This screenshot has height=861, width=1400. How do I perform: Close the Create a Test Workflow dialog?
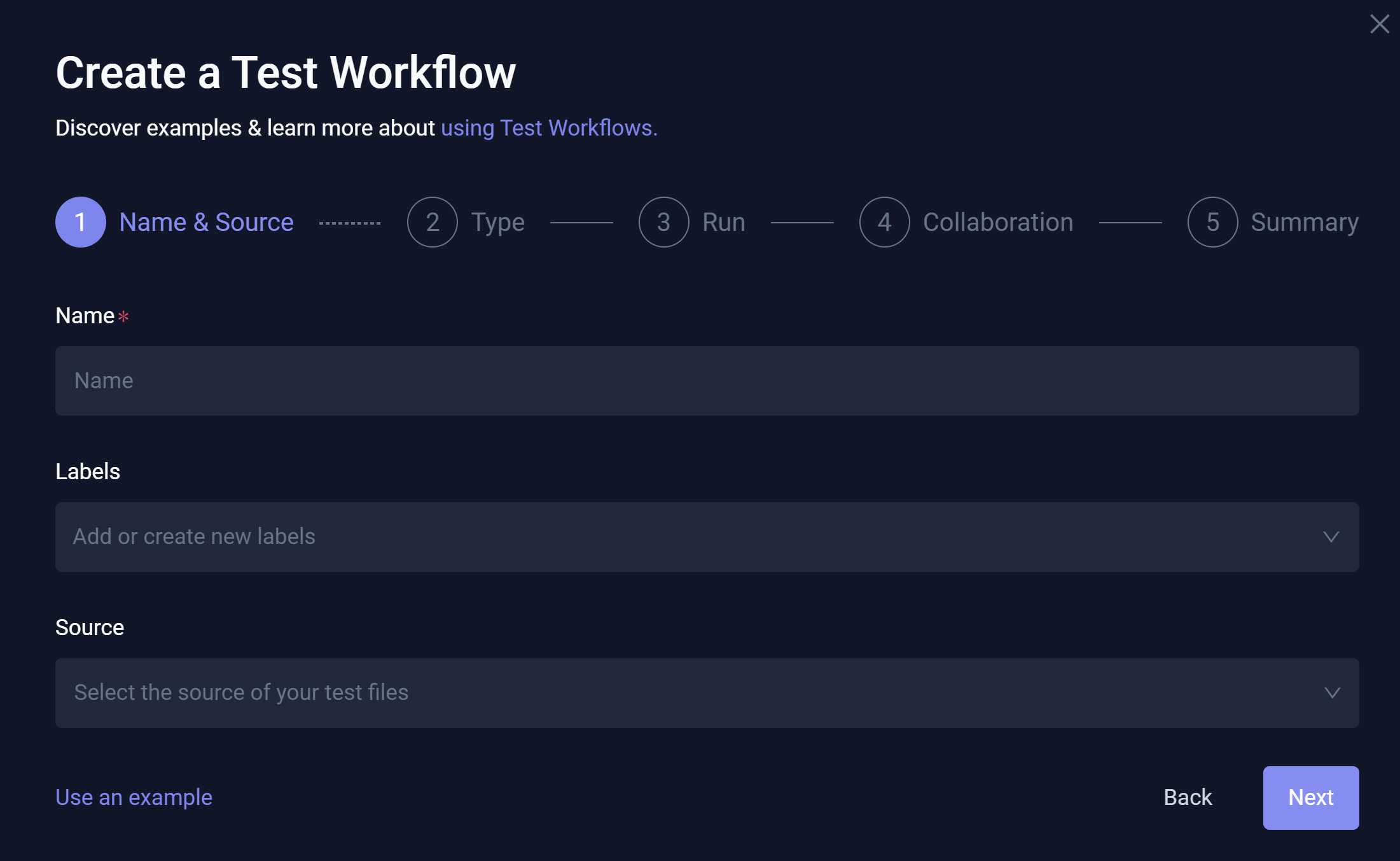tap(1379, 24)
